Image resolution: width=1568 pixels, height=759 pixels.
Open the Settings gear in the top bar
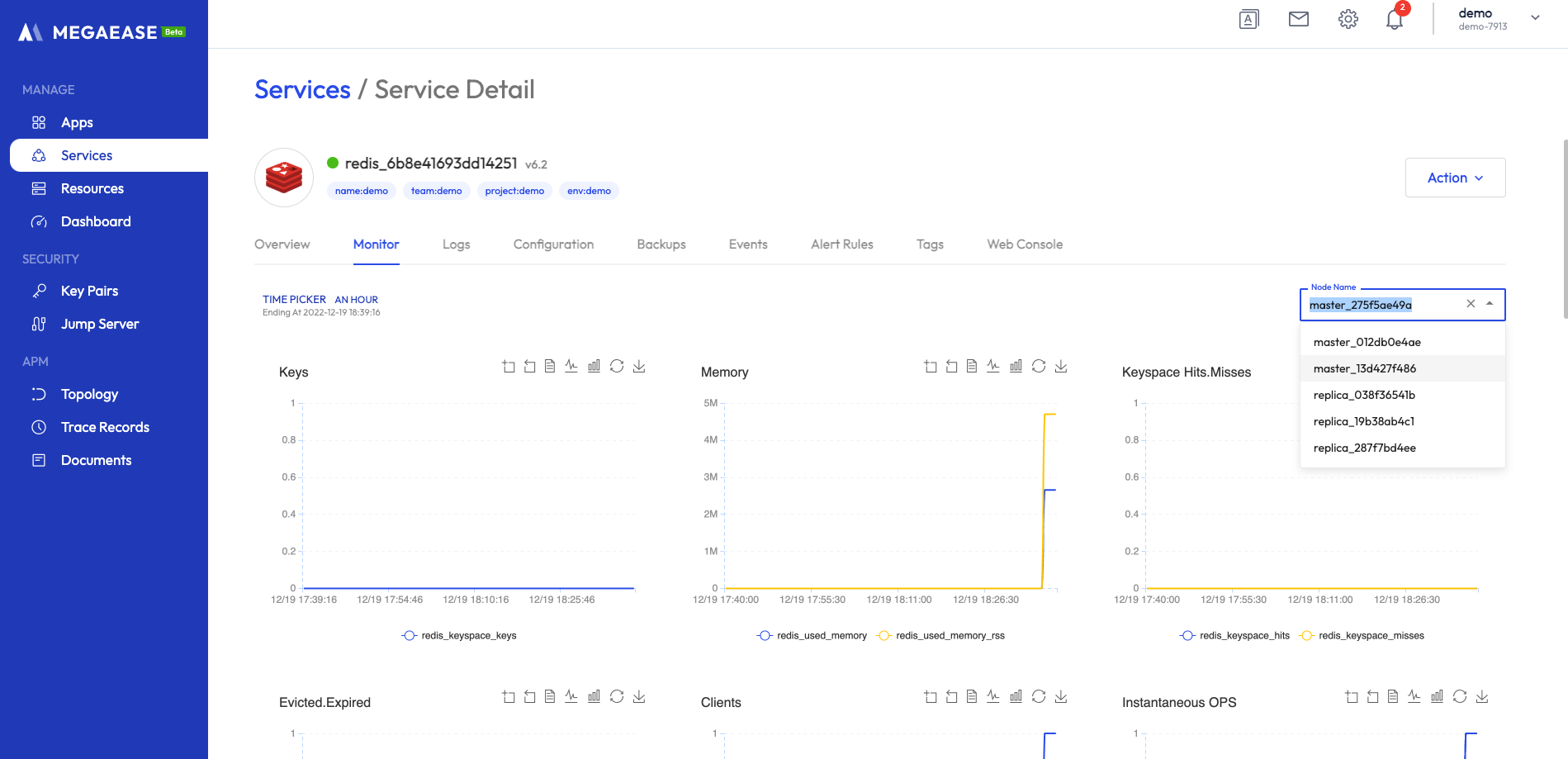pos(1348,19)
